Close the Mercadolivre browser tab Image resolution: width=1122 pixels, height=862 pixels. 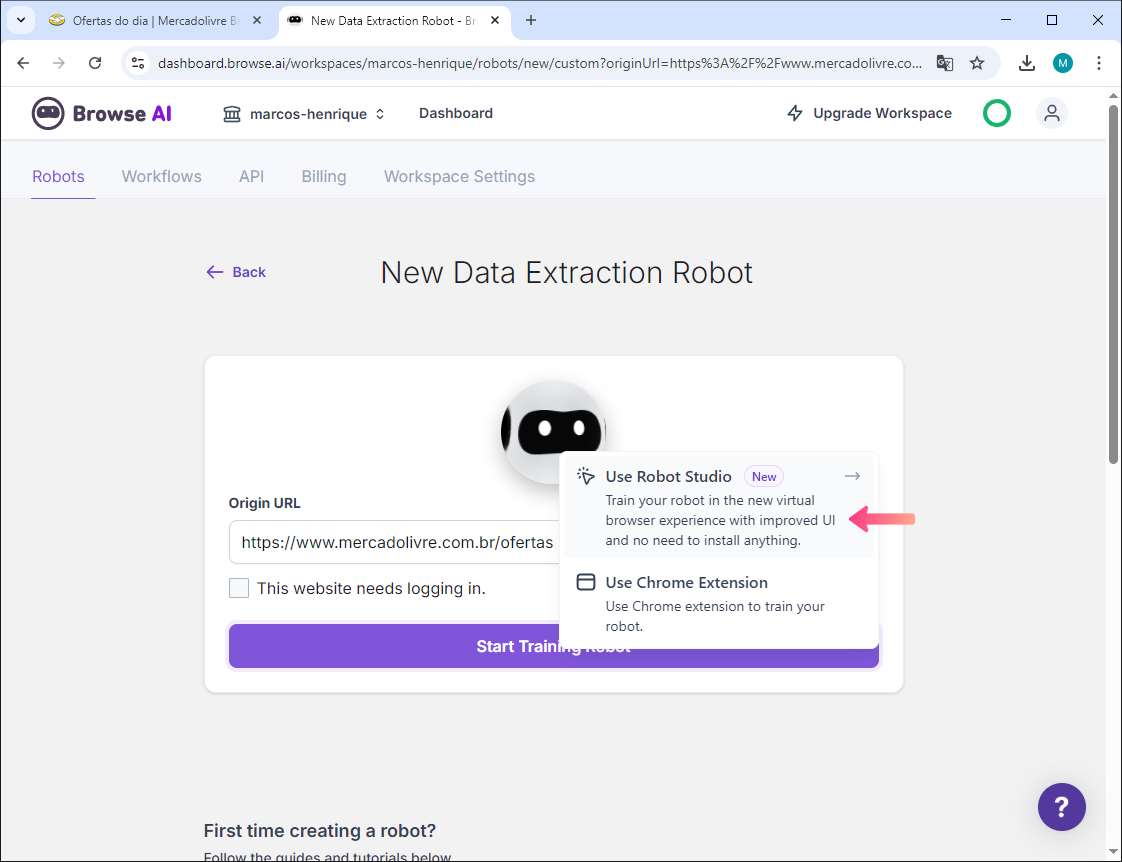coord(257,21)
